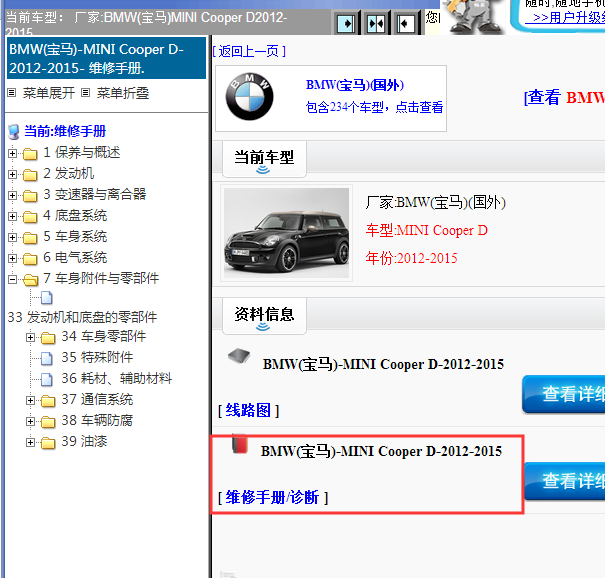Screen dimensions: 605x578
Task: Click 包含234个车型,点击查看 link
Action: point(374,107)
